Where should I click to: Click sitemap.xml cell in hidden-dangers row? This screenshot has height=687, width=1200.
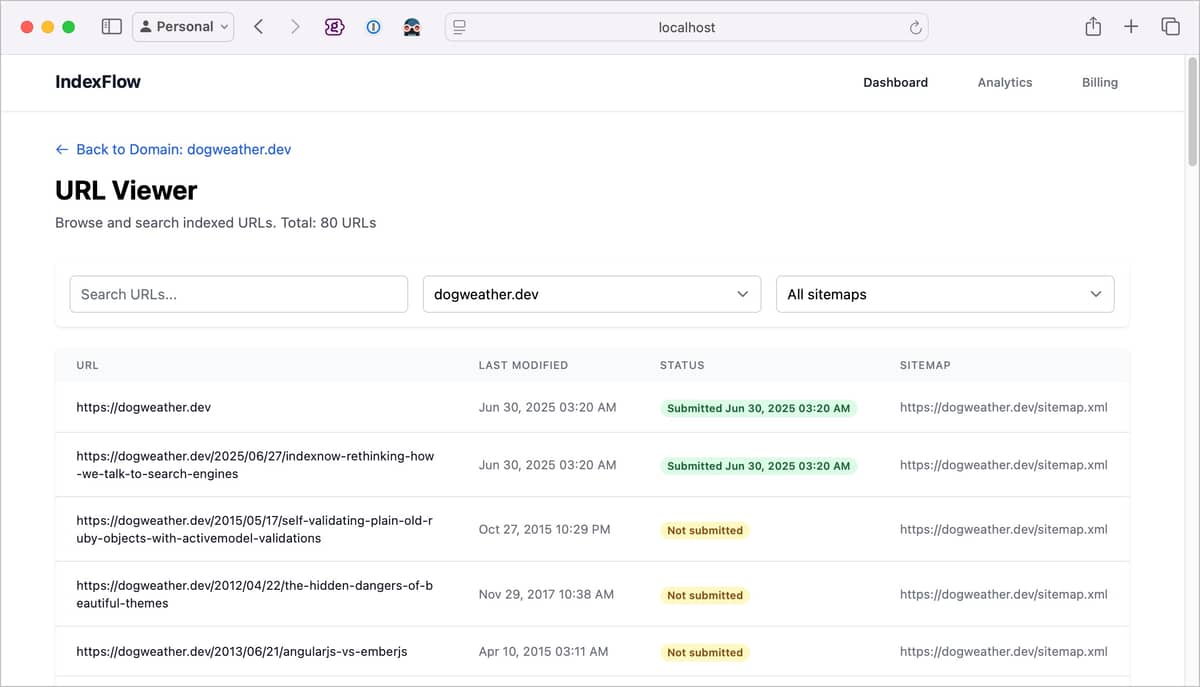(x=1004, y=594)
